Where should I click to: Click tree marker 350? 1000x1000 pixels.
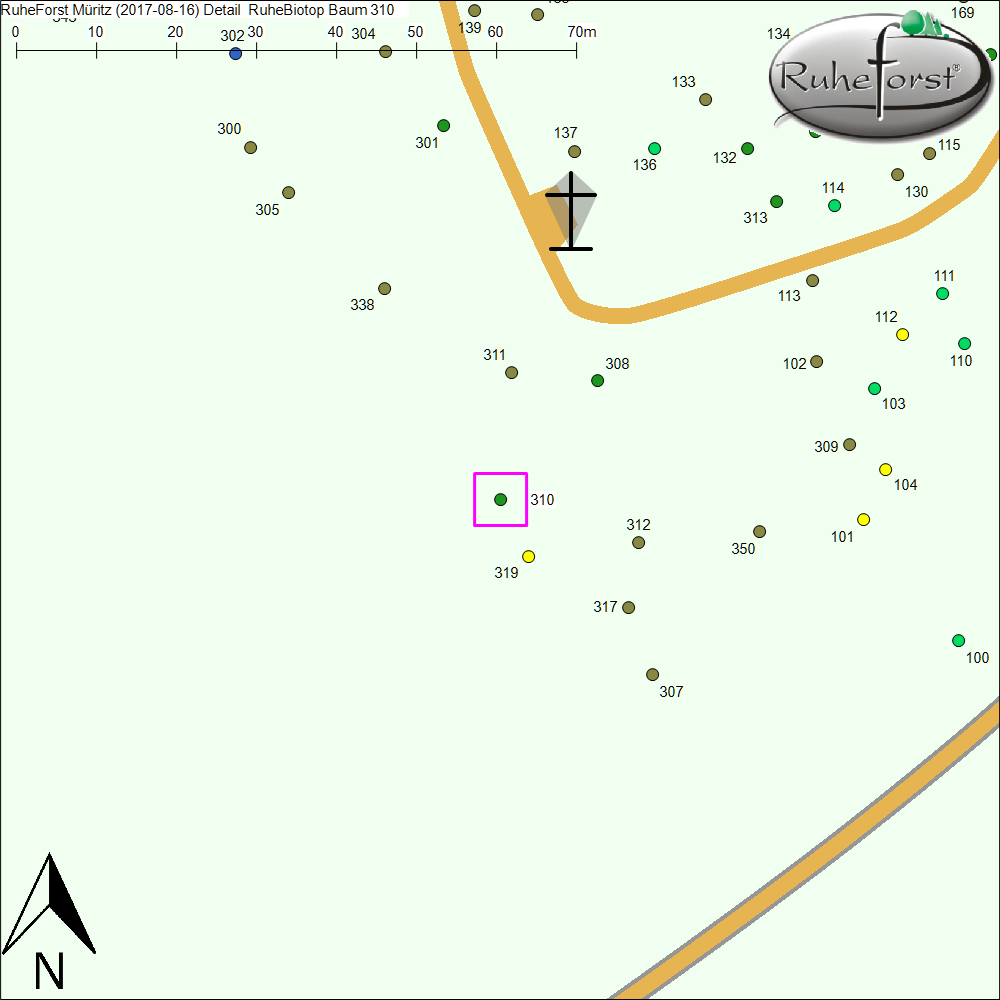[x=760, y=532]
